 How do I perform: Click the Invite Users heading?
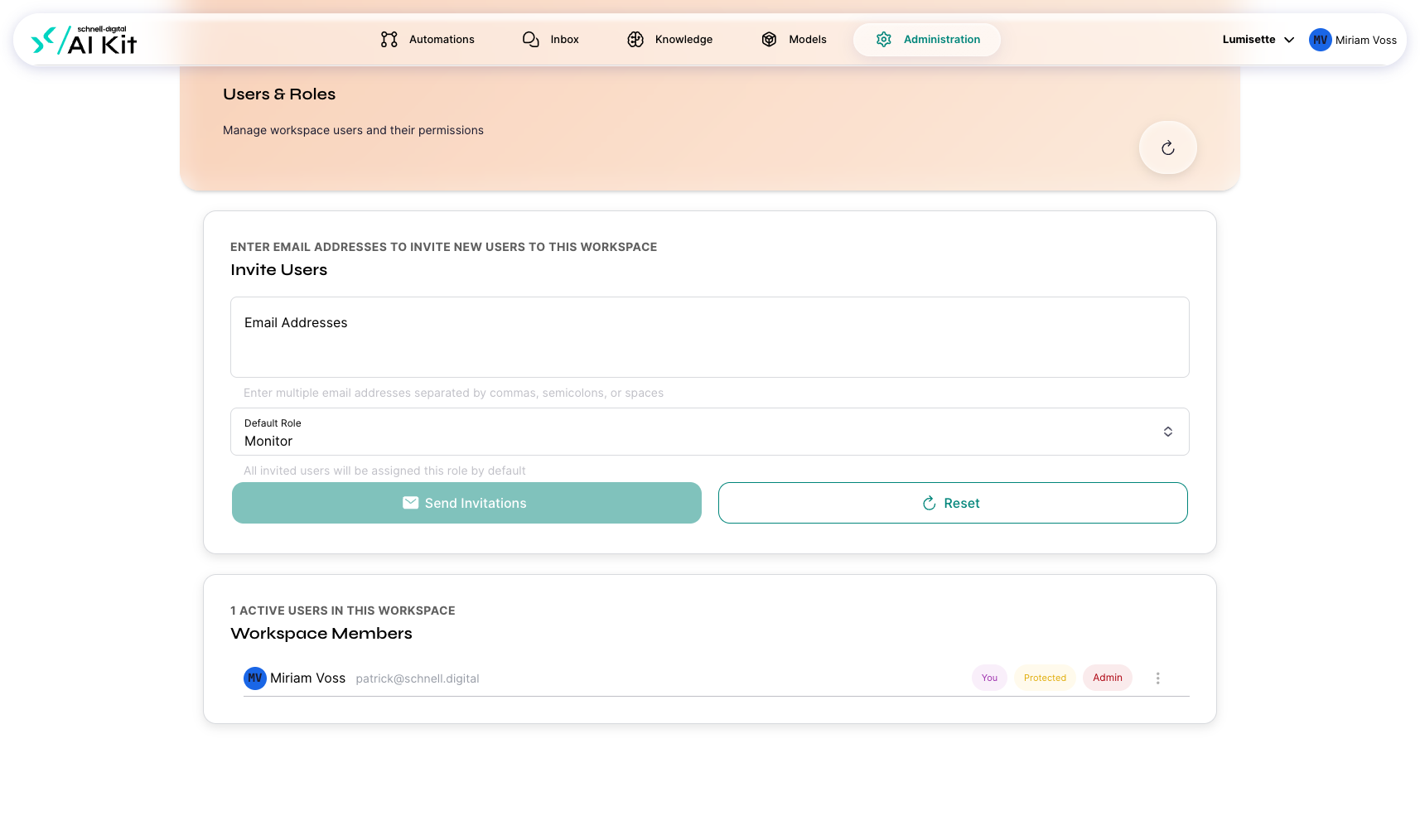coord(279,270)
